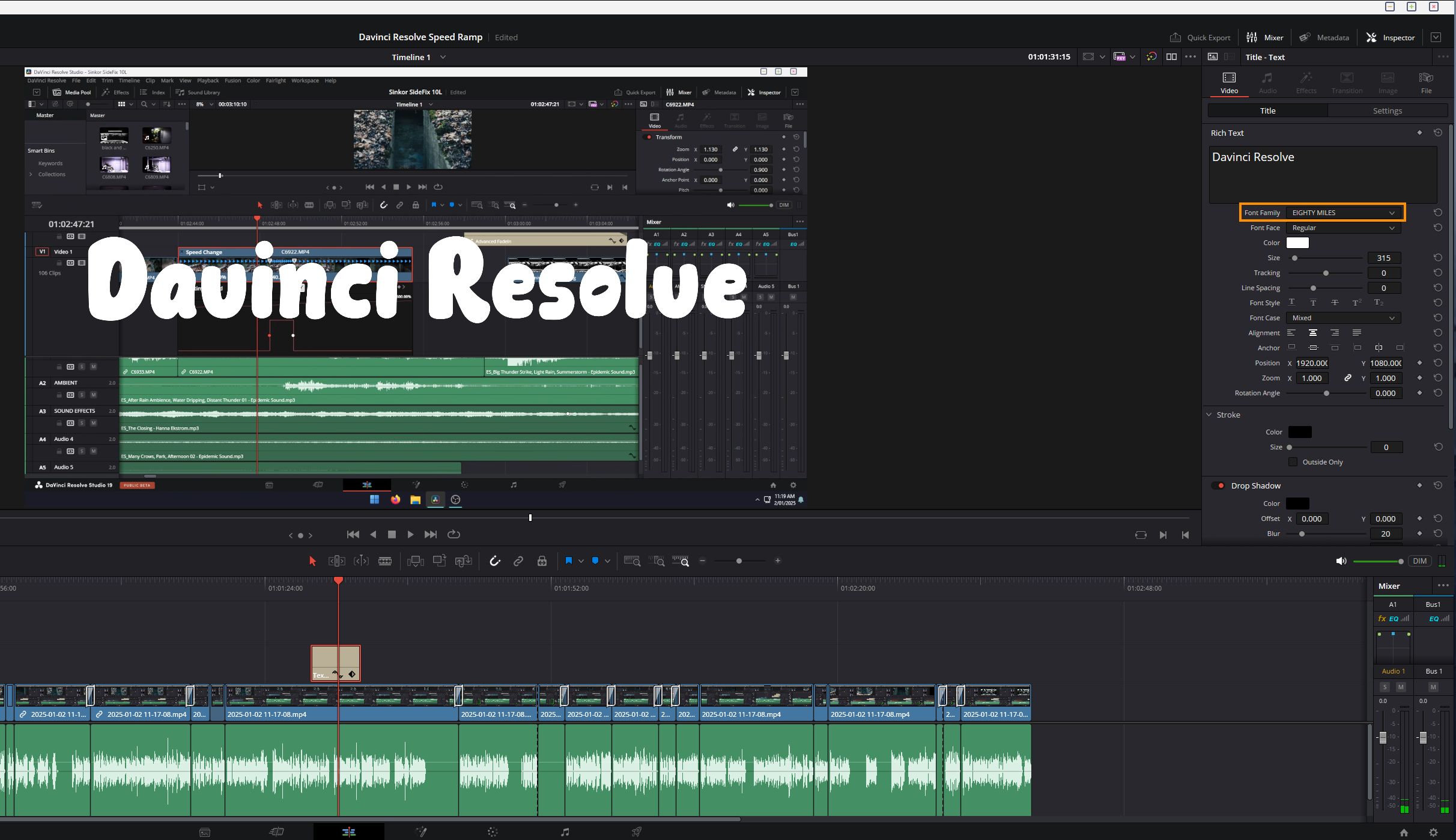Click the Replace Clip icon
This screenshot has height=840, width=1456.
[x=464, y=561]
